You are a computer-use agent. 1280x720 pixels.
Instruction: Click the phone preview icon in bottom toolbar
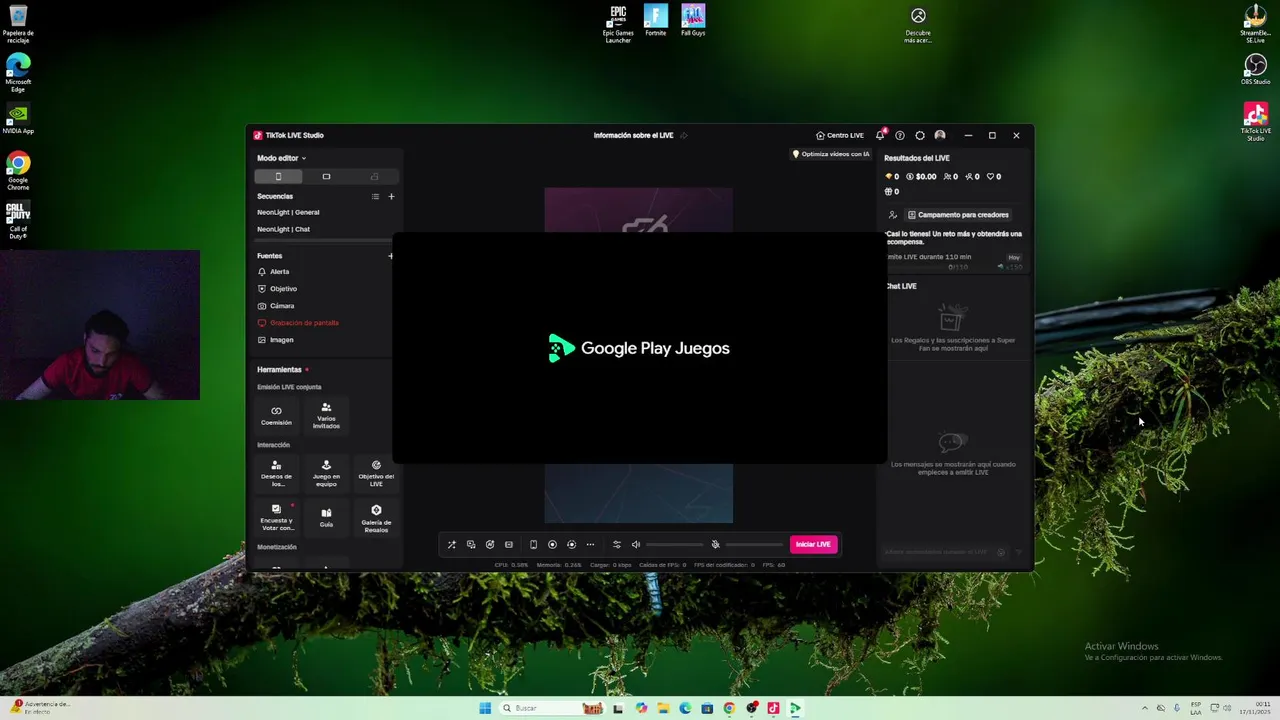point(533,545)
